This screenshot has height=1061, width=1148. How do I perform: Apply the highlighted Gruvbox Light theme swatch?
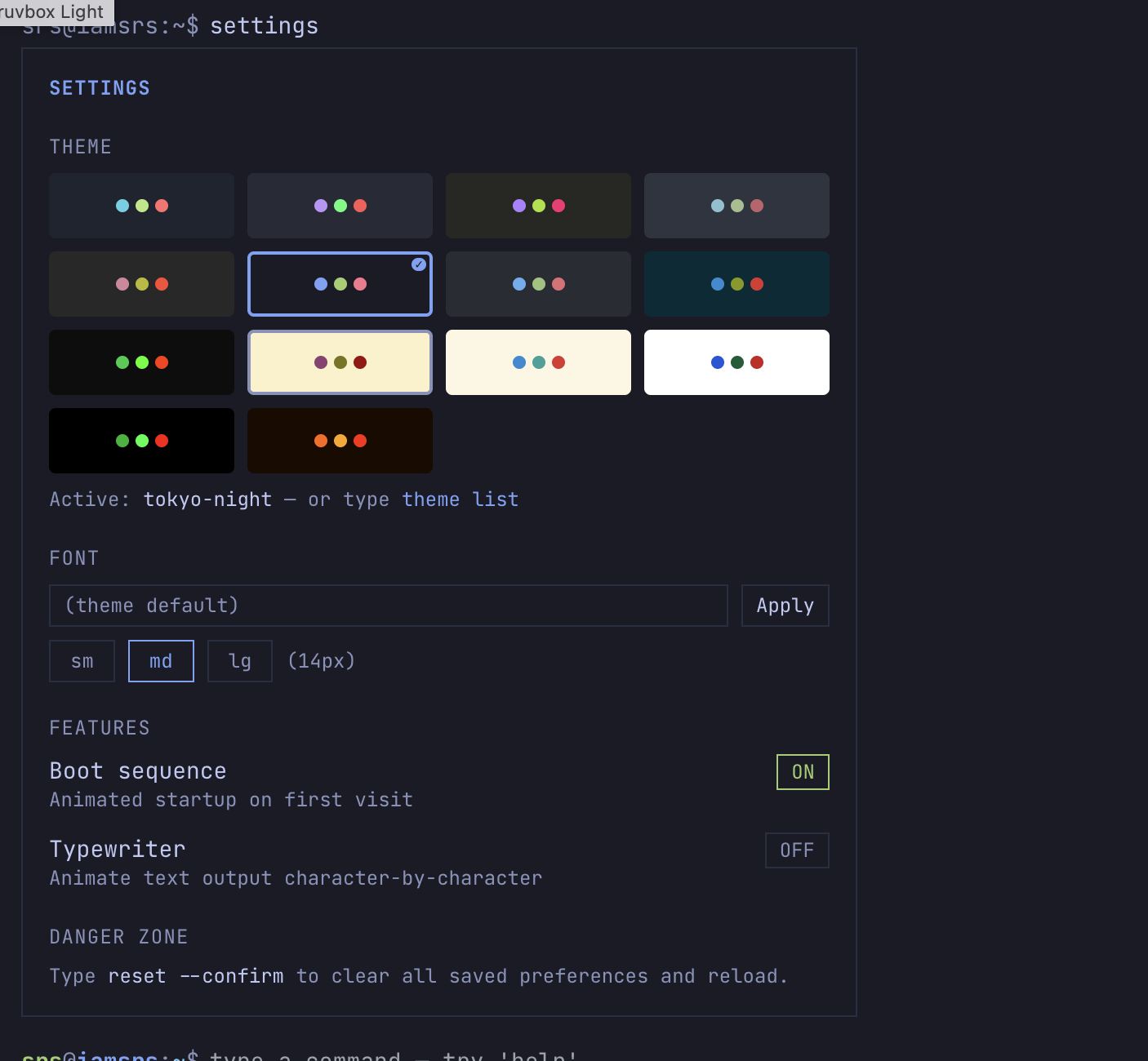pyautogui.click(x=340, y=362)
